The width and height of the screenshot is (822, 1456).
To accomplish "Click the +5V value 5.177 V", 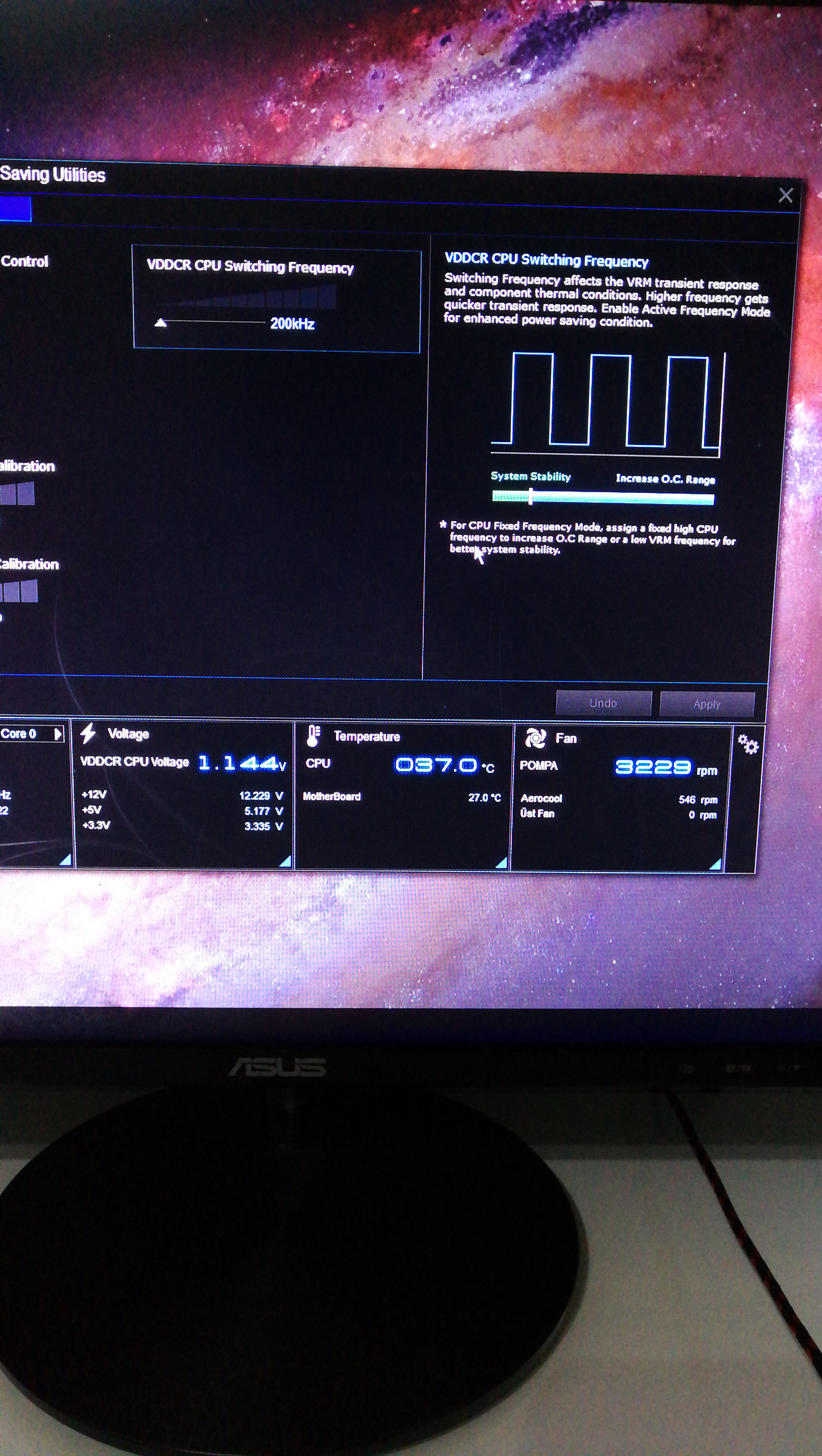I will click(x=263, y=811).
